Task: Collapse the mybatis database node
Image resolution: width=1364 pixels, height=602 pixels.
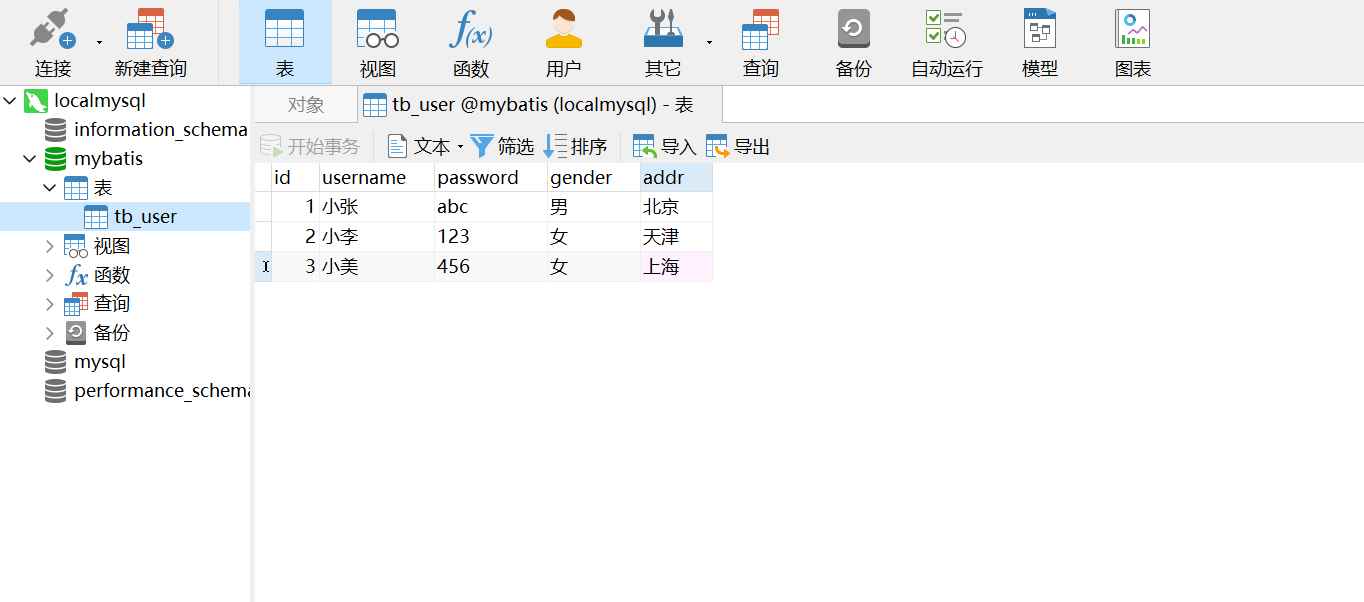Action: (x=28, y=158)
